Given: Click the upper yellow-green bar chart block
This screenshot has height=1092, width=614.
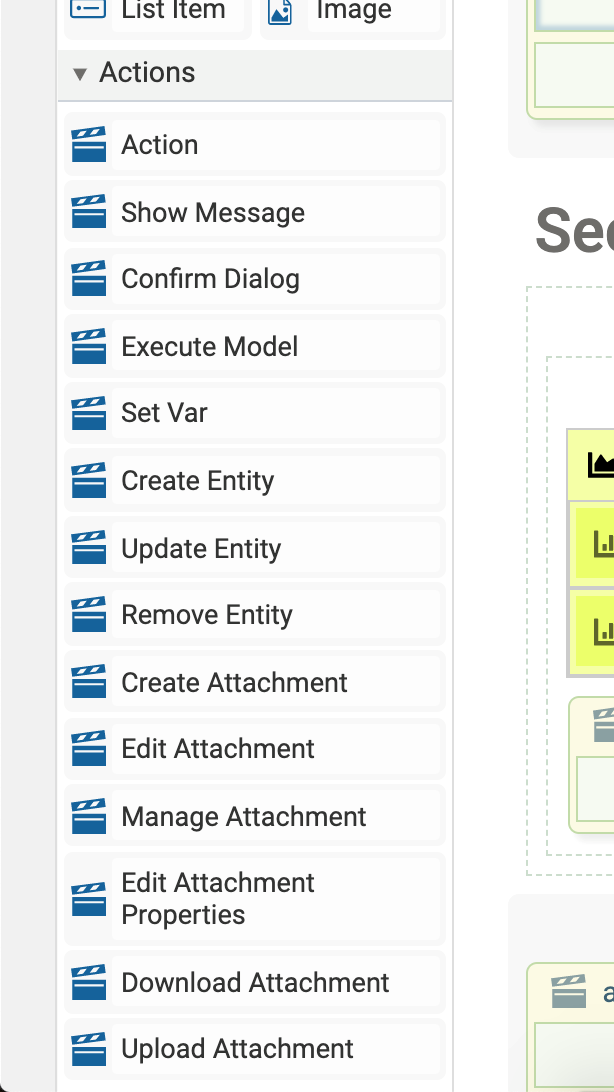Looking at the screenshot, I should (597, 543).
